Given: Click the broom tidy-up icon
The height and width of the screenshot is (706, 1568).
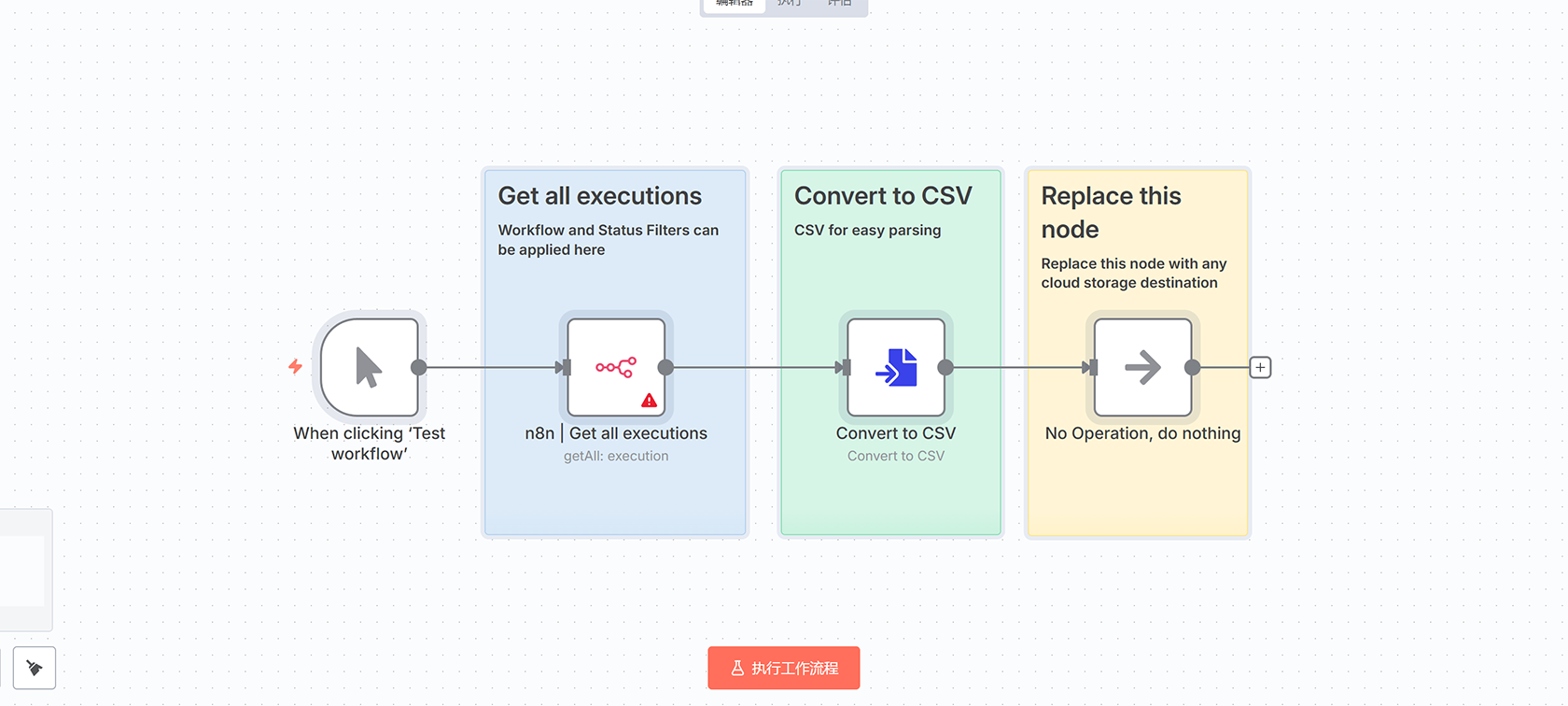Looking at the screenshot, I should [x=35, y=668].
